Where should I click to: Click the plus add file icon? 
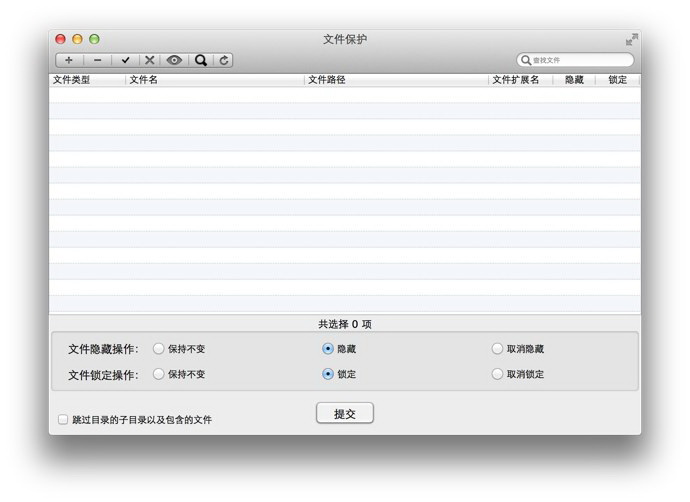pos(69,60)
